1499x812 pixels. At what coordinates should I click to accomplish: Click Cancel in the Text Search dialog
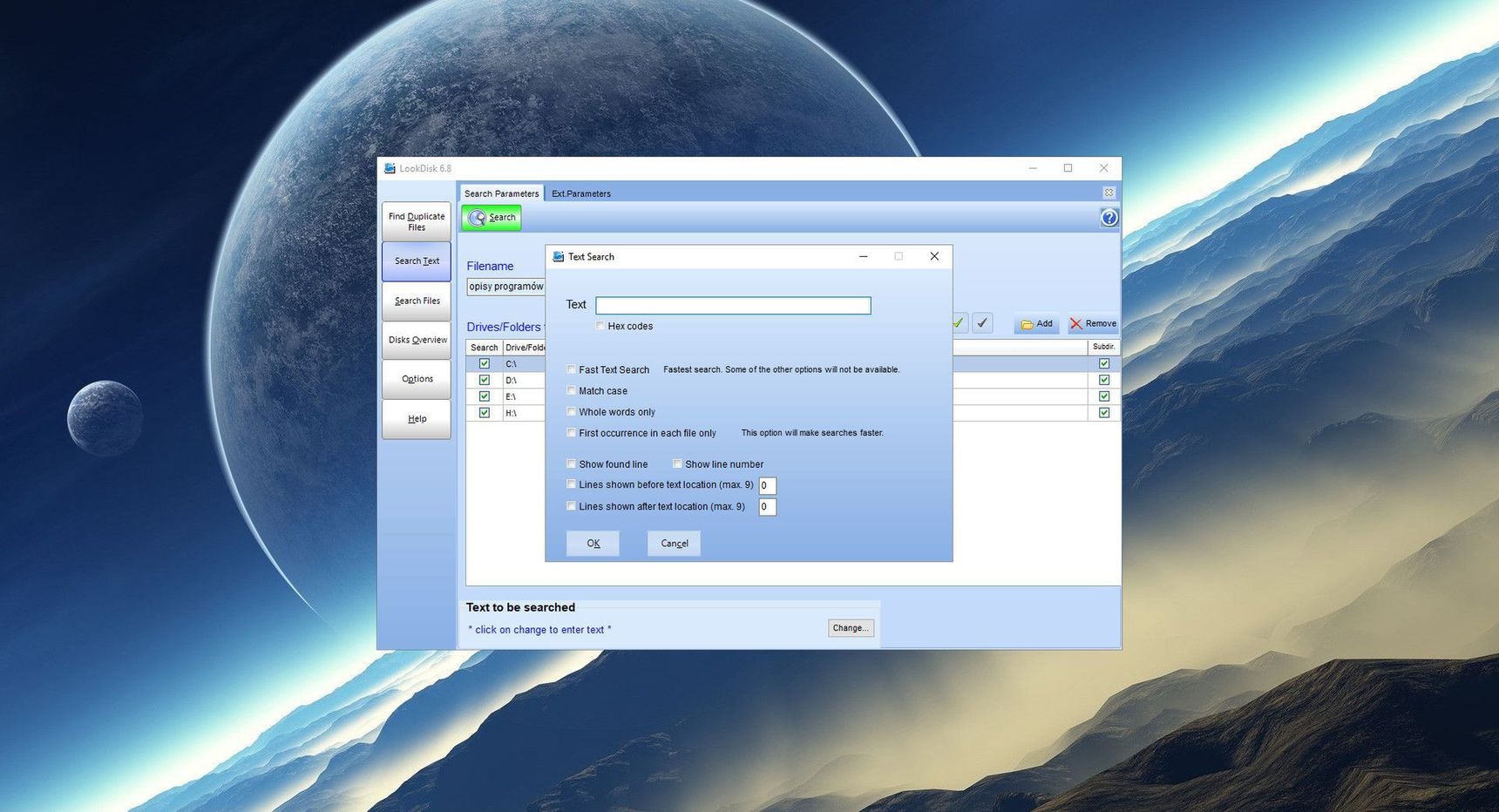(x=674, y=544)
